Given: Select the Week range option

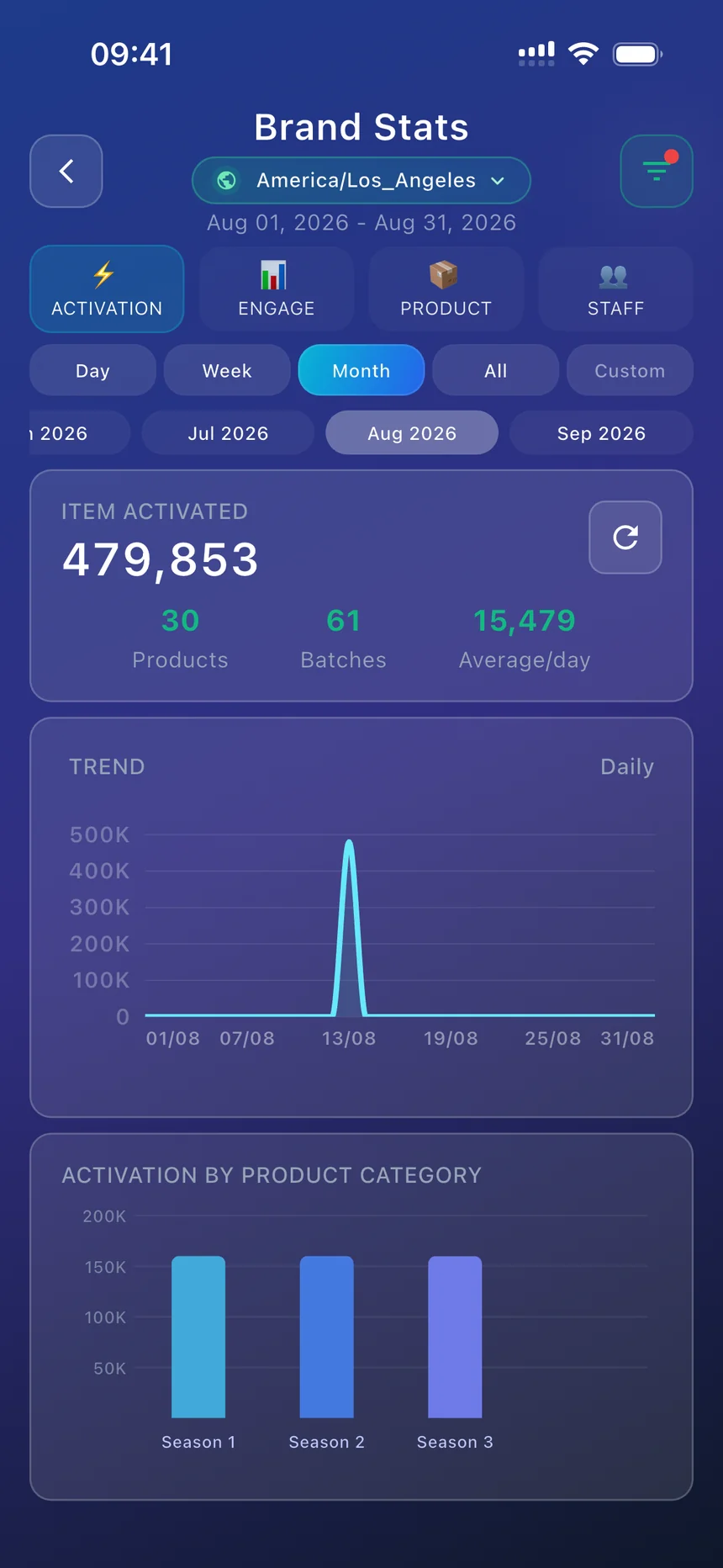Looking at the screenshot, I should coord(227,370).
